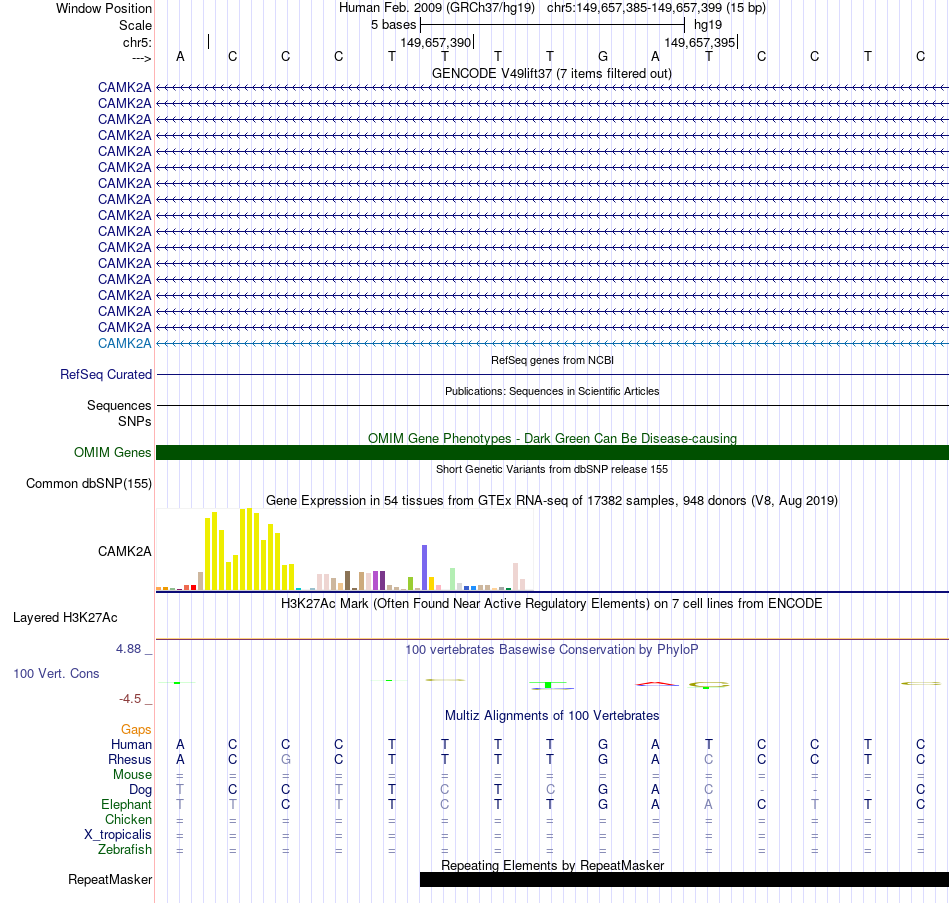Select the Mouse alignment row label
This screenshot has width=950, height=903.
(x=132, y=775)
